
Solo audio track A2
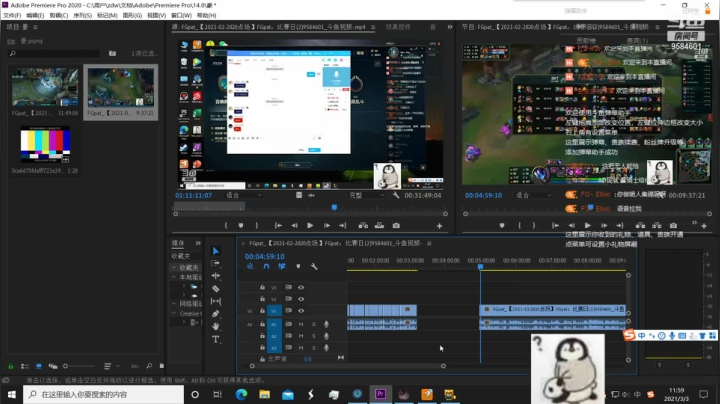pos(314,336)
